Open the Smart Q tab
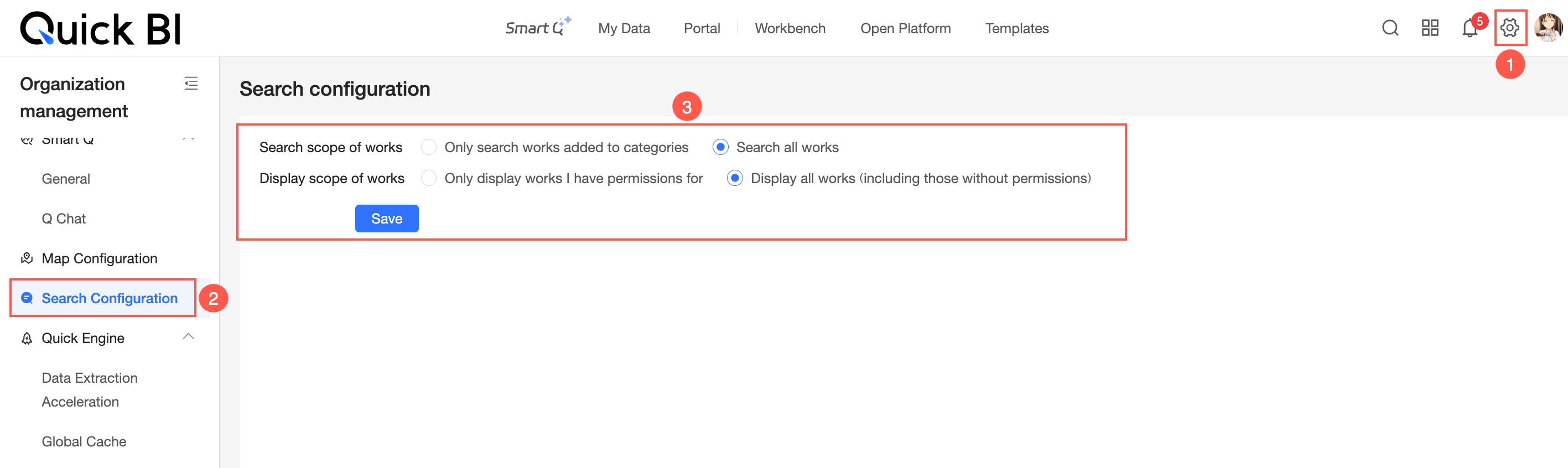The height and width of the screenshot is (468, 1568). point(537,28)
